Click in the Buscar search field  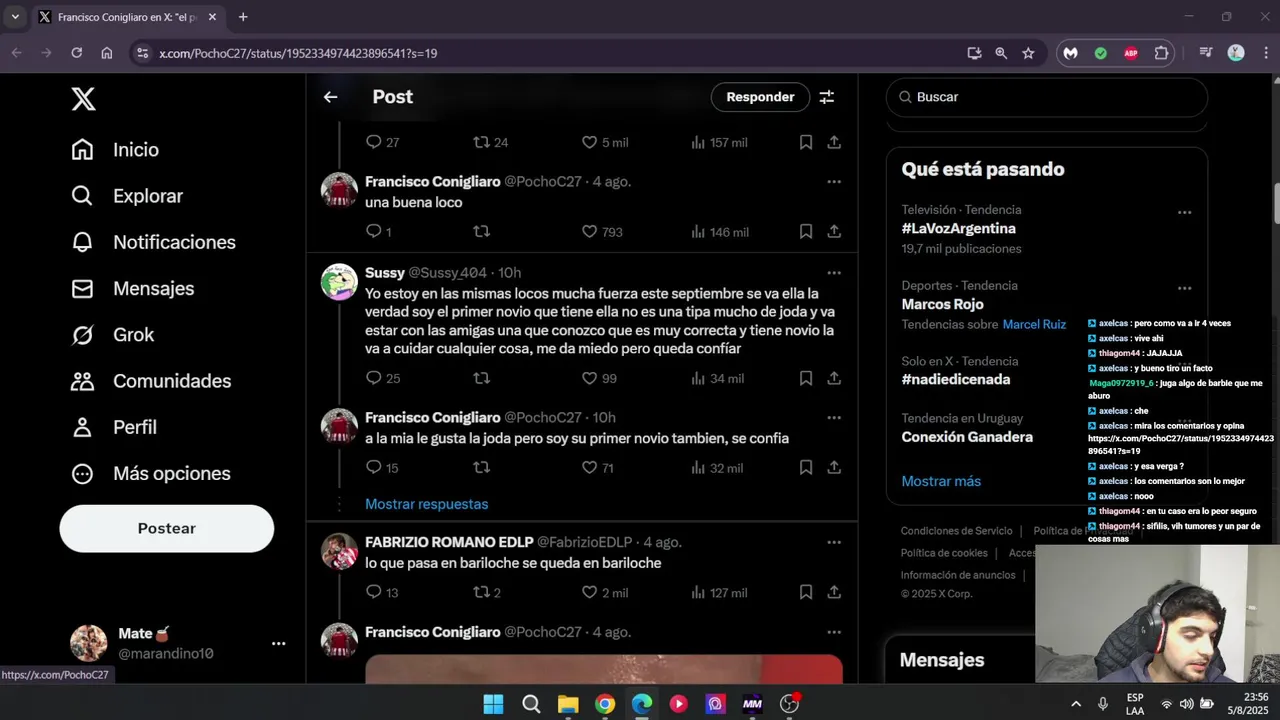point(1047,97)
